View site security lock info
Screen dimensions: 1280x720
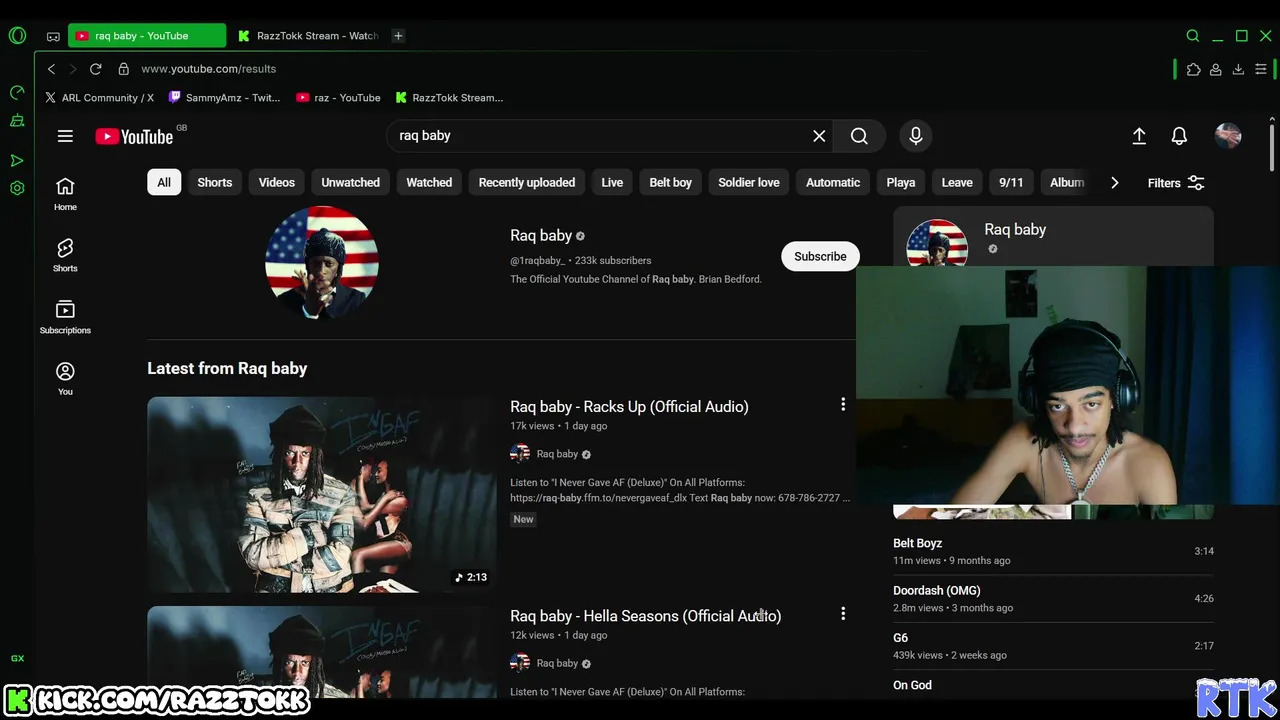point(124,69)
